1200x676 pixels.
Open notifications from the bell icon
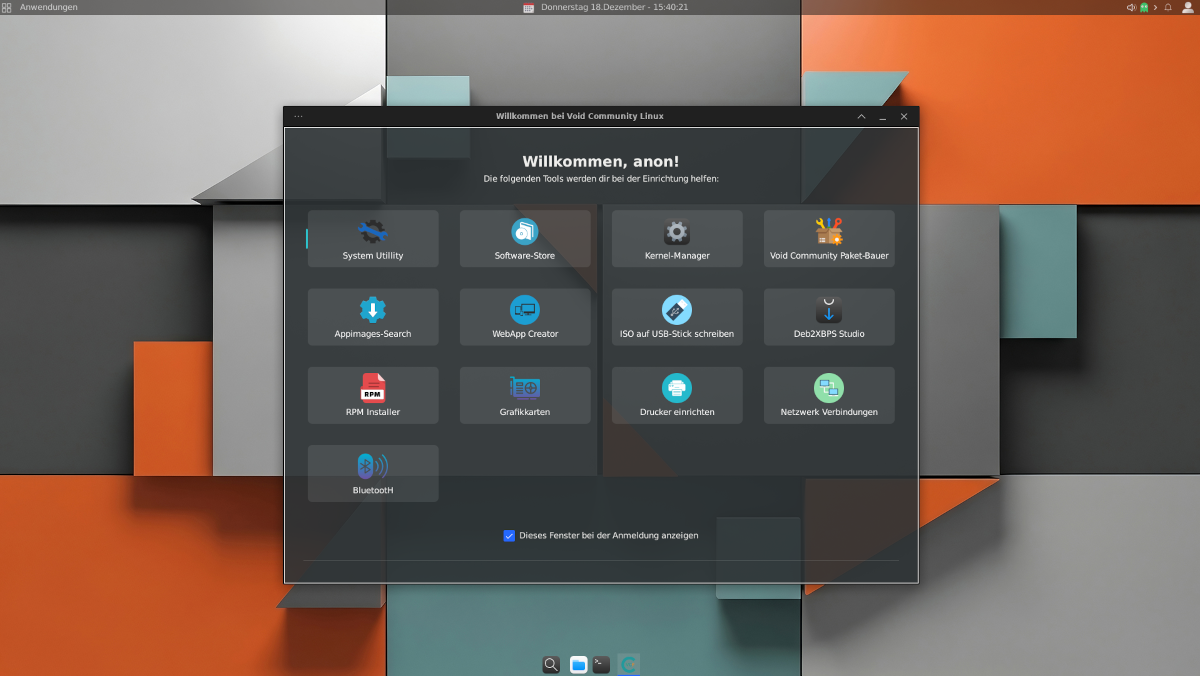tap(1168, 7)
